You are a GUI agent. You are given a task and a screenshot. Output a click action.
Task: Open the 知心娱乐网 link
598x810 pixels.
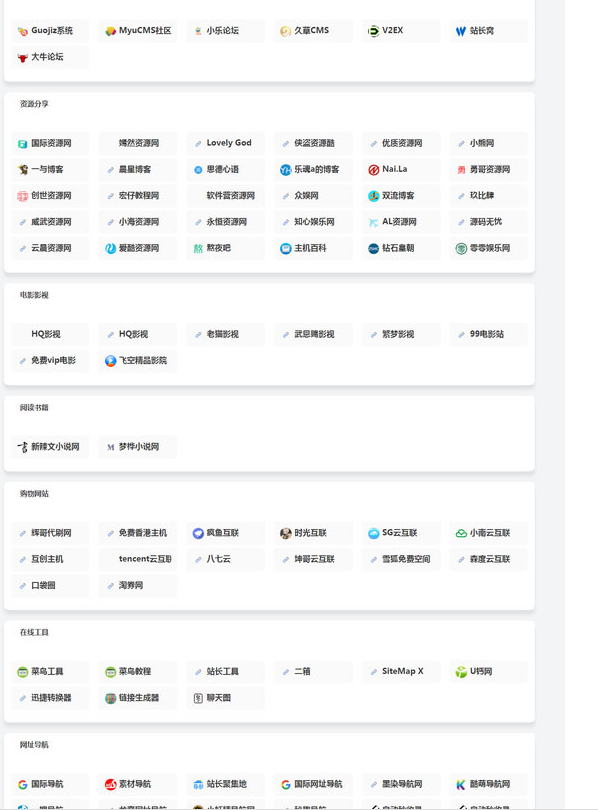(314, 222)
